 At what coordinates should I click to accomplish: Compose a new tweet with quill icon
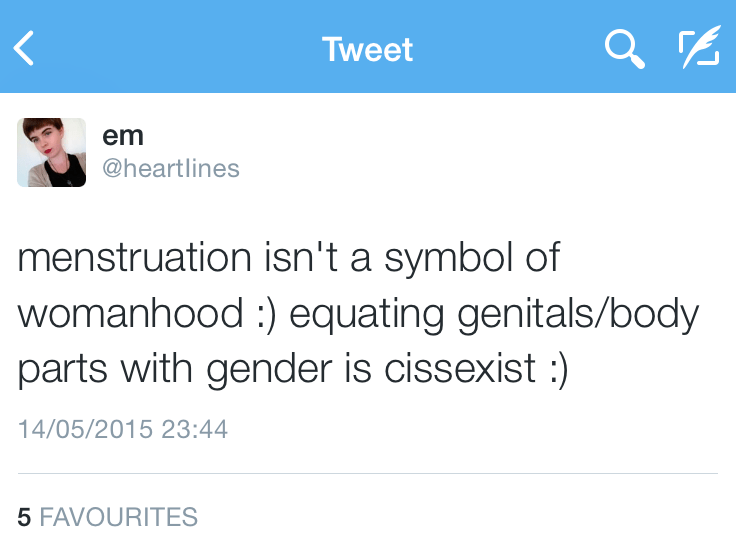point(698,48)
